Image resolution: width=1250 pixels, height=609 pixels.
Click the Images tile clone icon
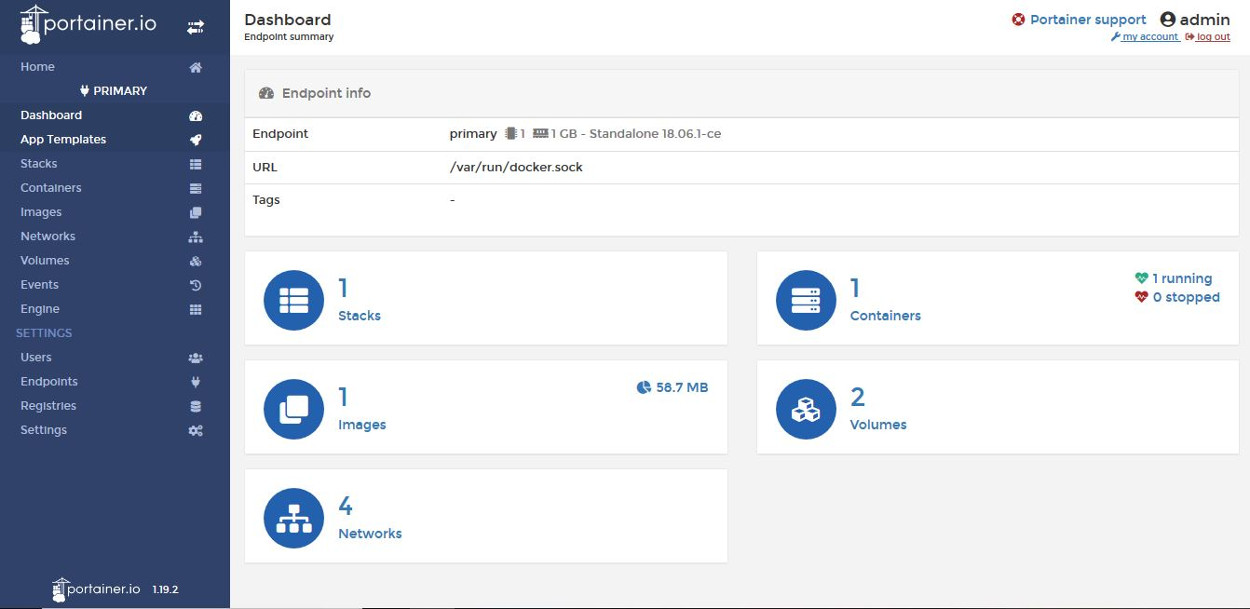[293, 409]
